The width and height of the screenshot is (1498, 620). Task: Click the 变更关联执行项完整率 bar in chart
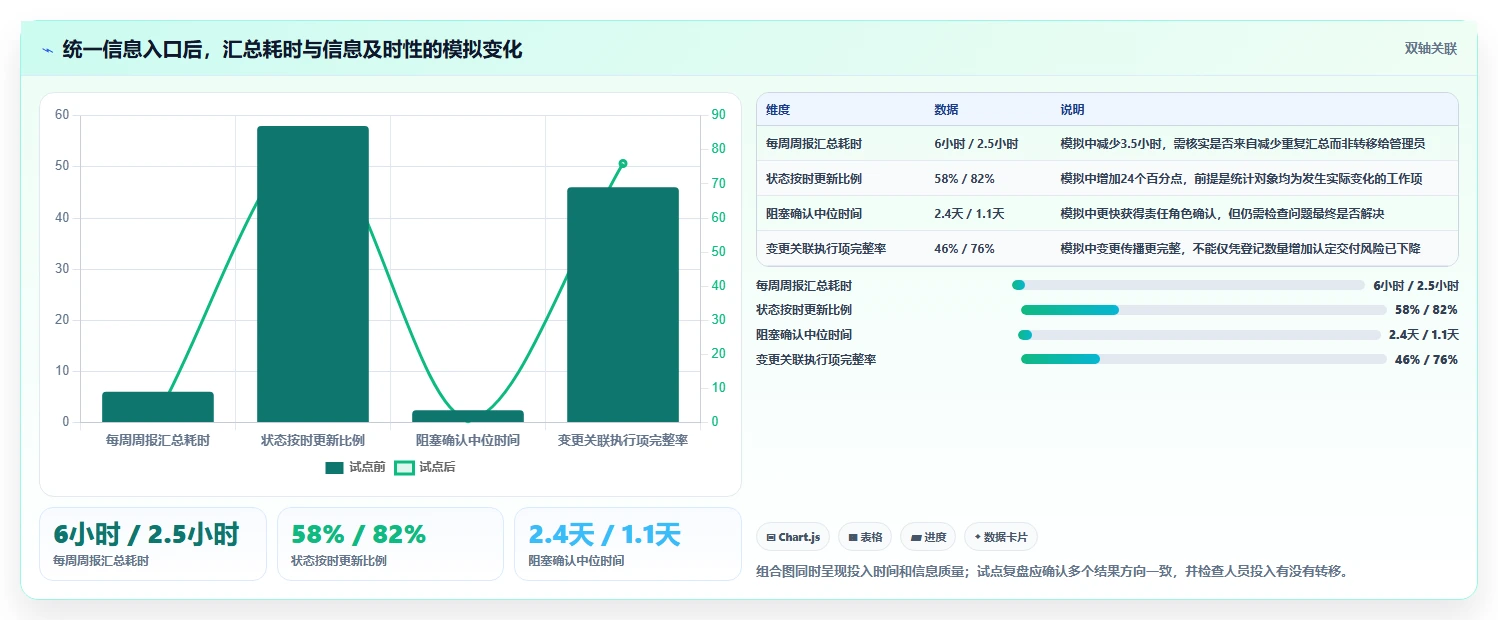coord(623,305)
